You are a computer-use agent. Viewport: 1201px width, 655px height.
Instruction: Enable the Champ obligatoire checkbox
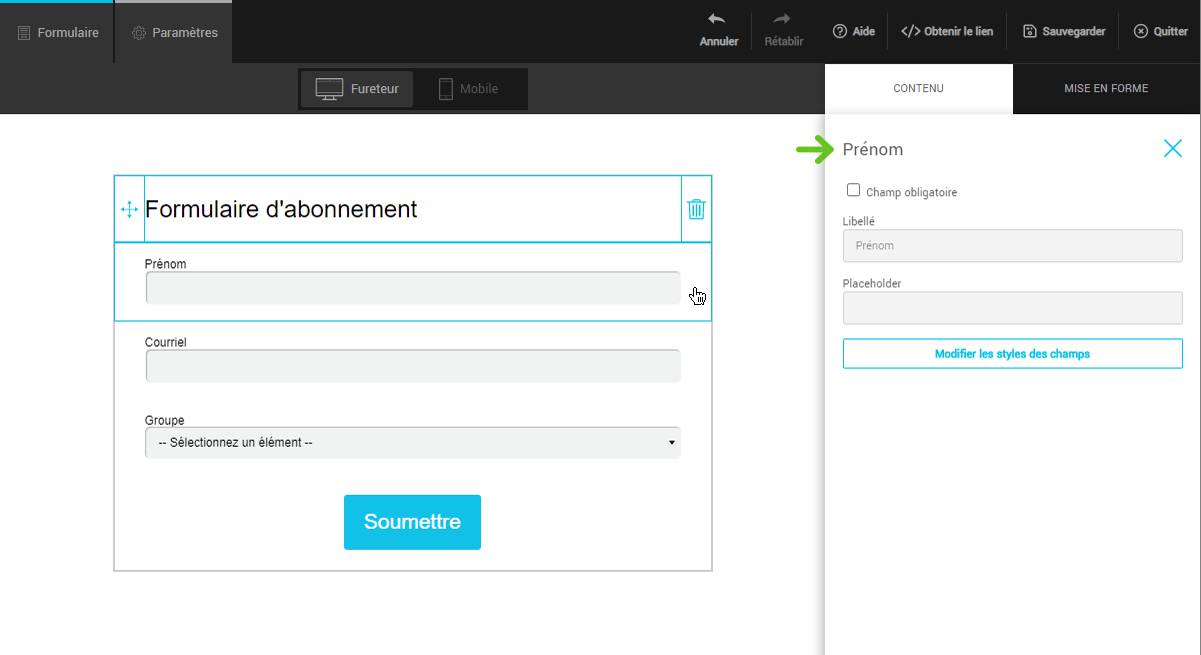point(853,190)
